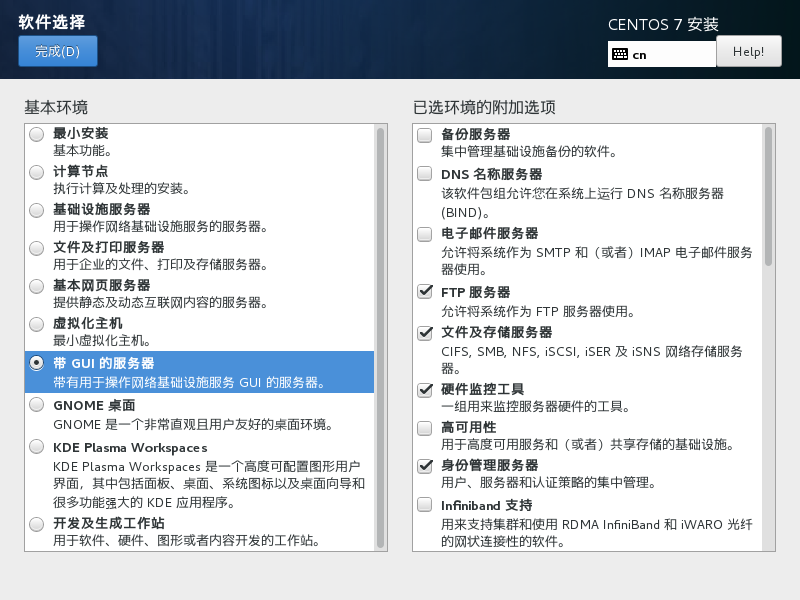Pick the 虚拟化主机 radio button
Viewport: 800px width, 600px height.
point(36,324)
